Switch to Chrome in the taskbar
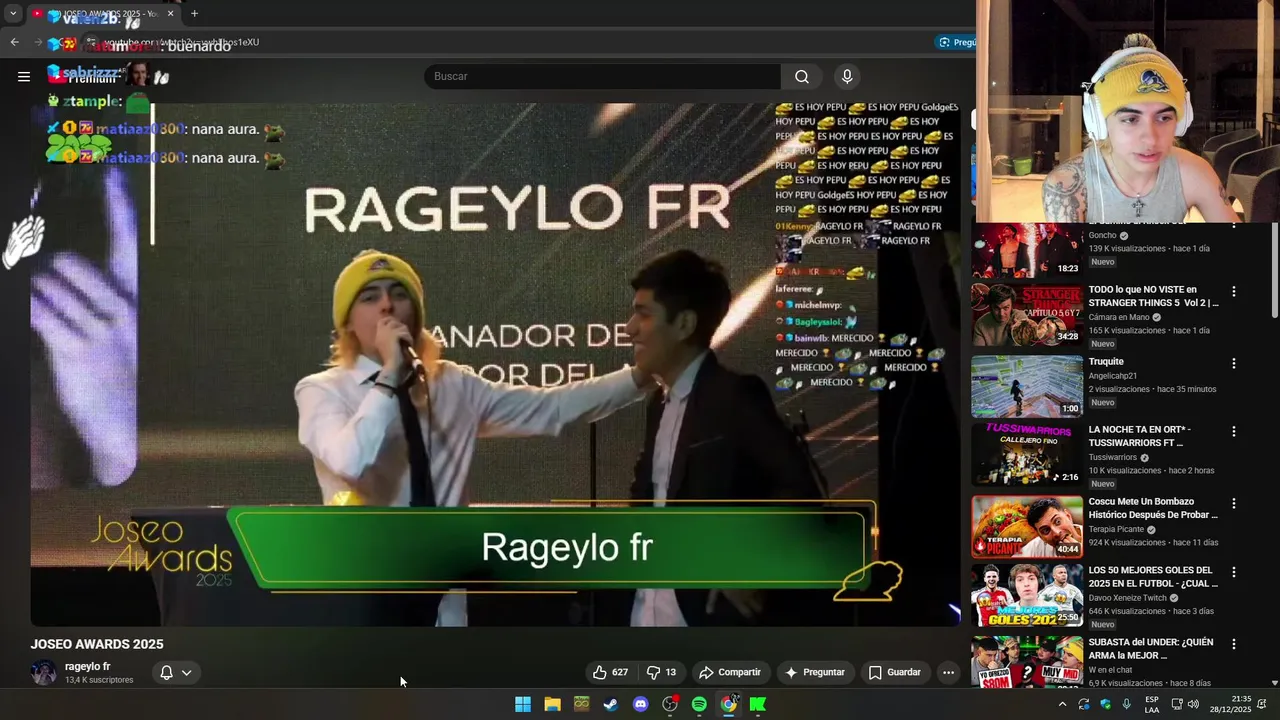 729,704
